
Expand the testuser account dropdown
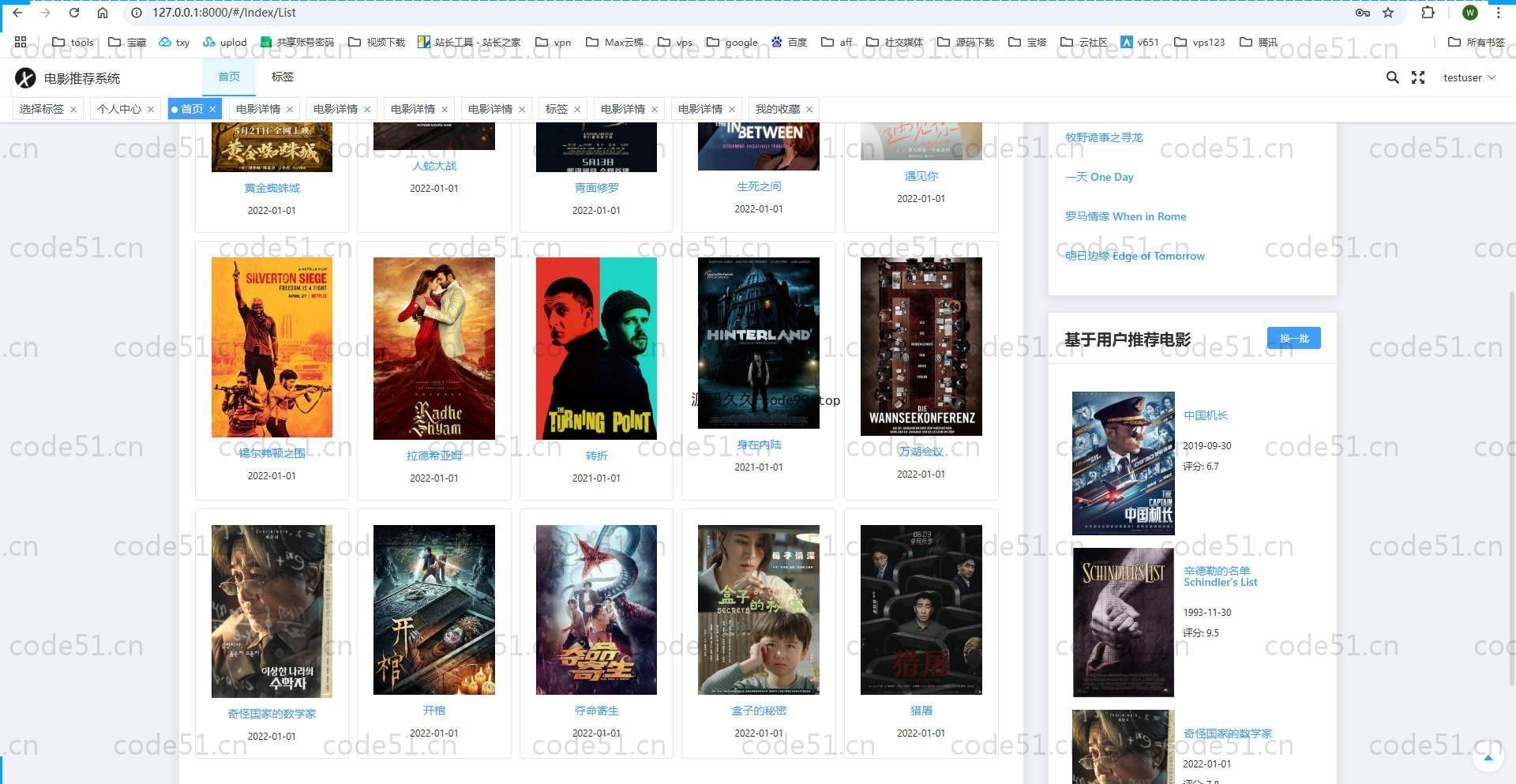[x=1469, y=77]
